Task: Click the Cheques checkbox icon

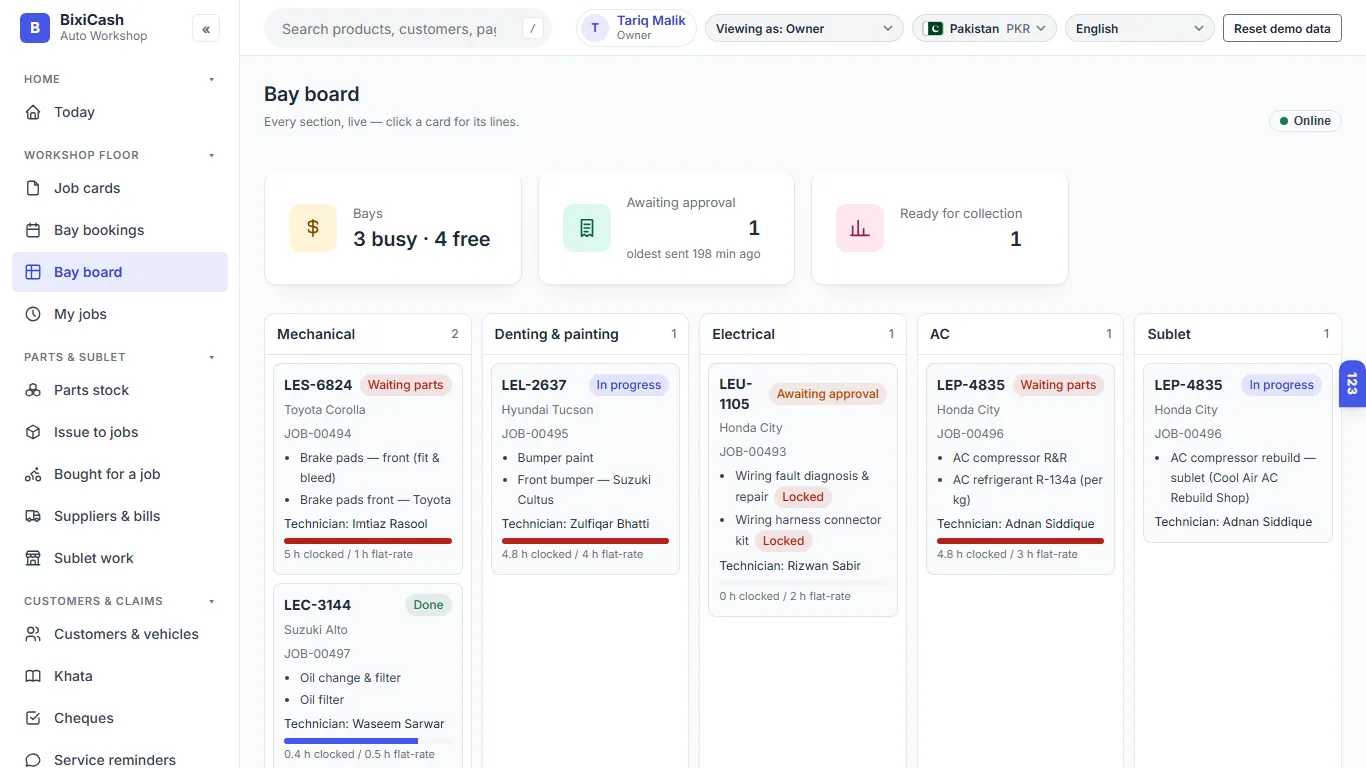Action: [x=33, y=718]
